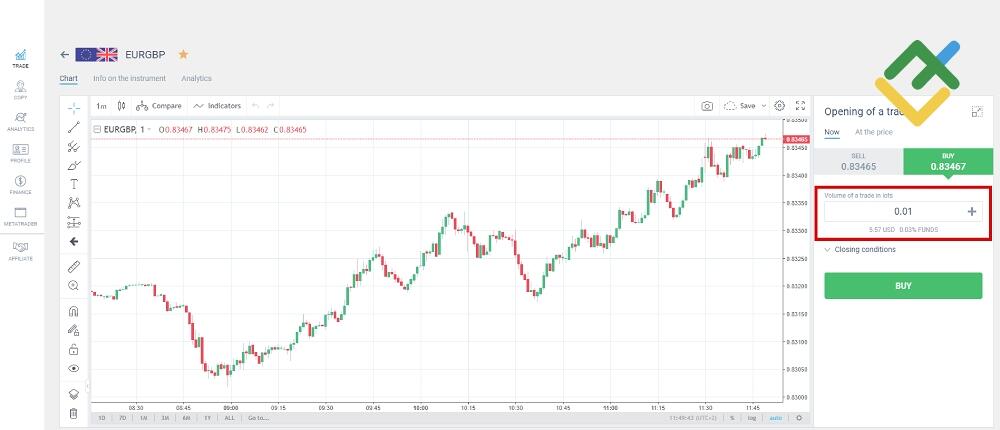
Task: Click the trade volume input field
Action: [895, 211]
